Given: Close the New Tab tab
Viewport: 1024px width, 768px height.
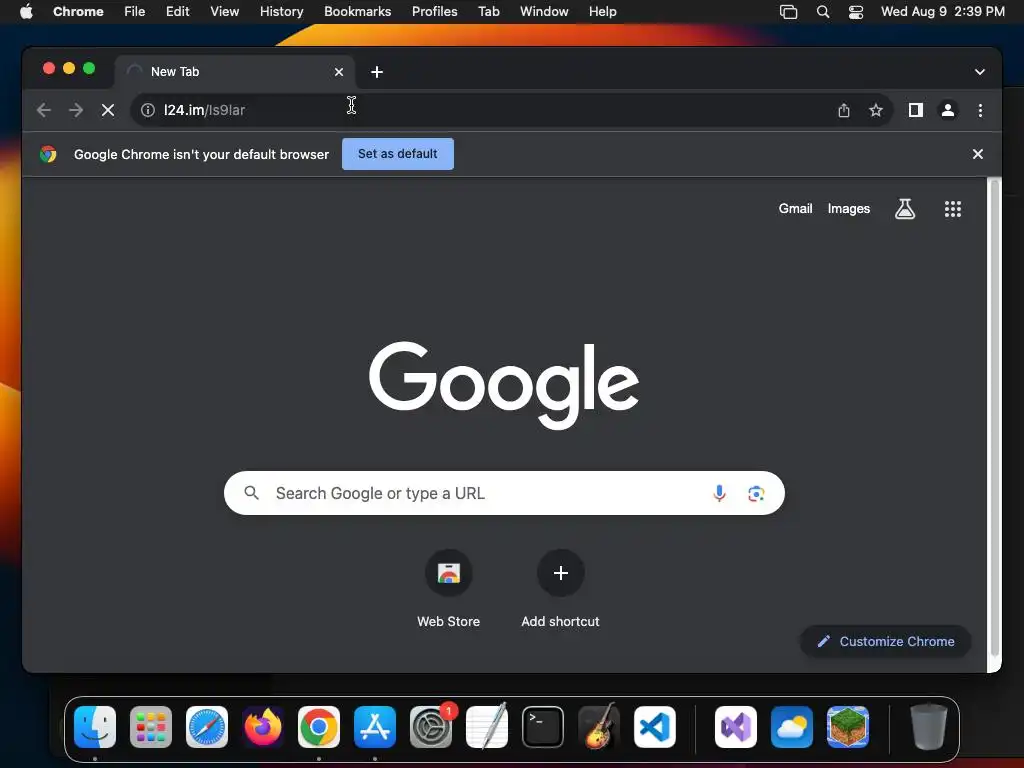Looking at the screenshot, I should click(339, 72).
